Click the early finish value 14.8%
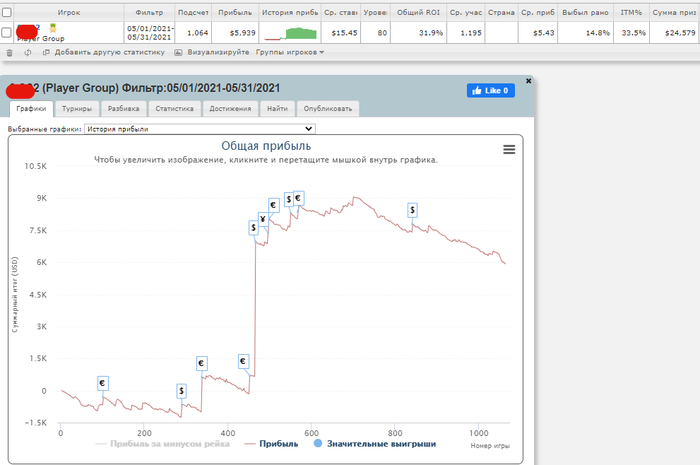 tap(598, 33)
